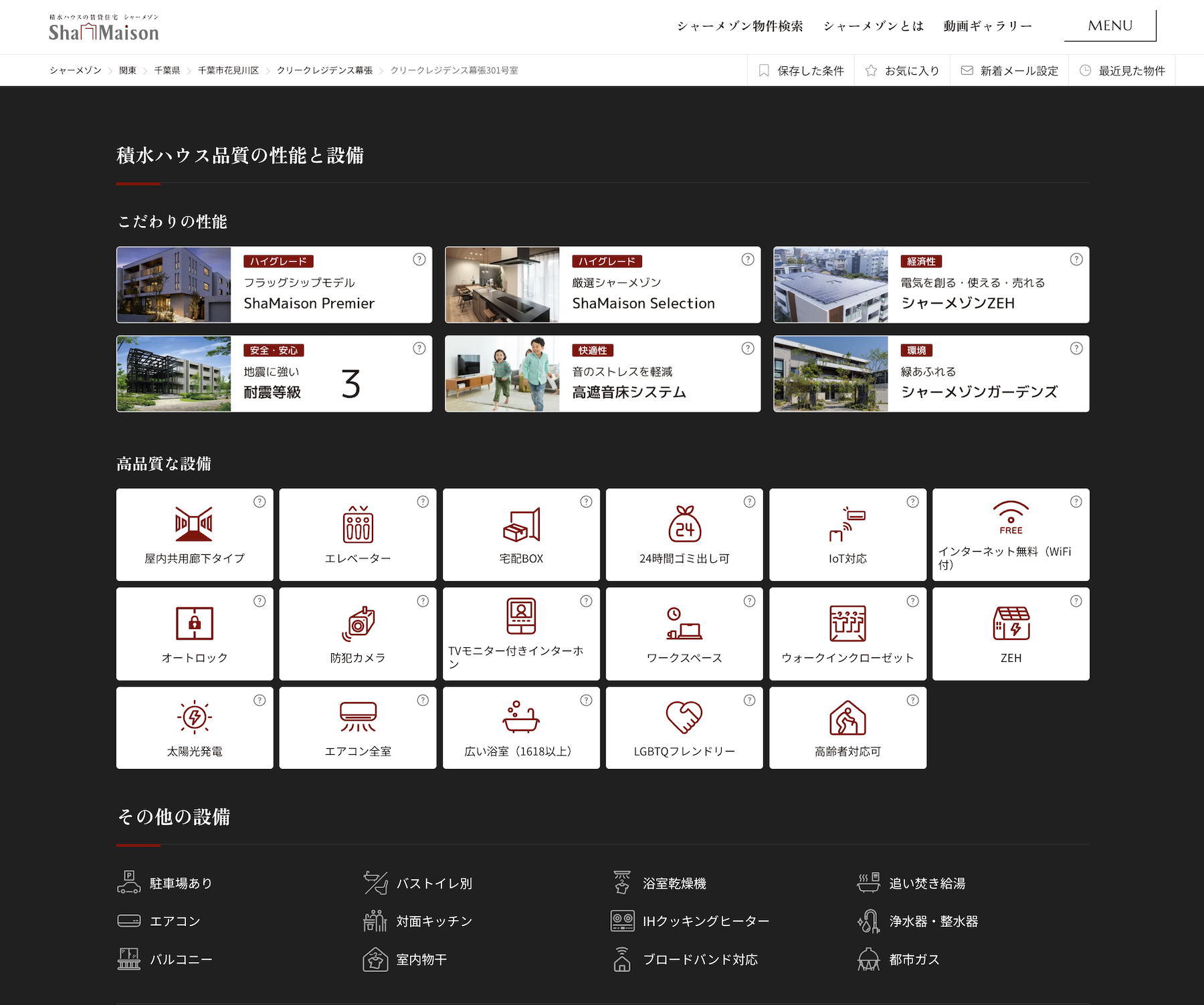
Task: Open シャーメゾンZEH rooftop thumbnail
Action: click(831, 285)
